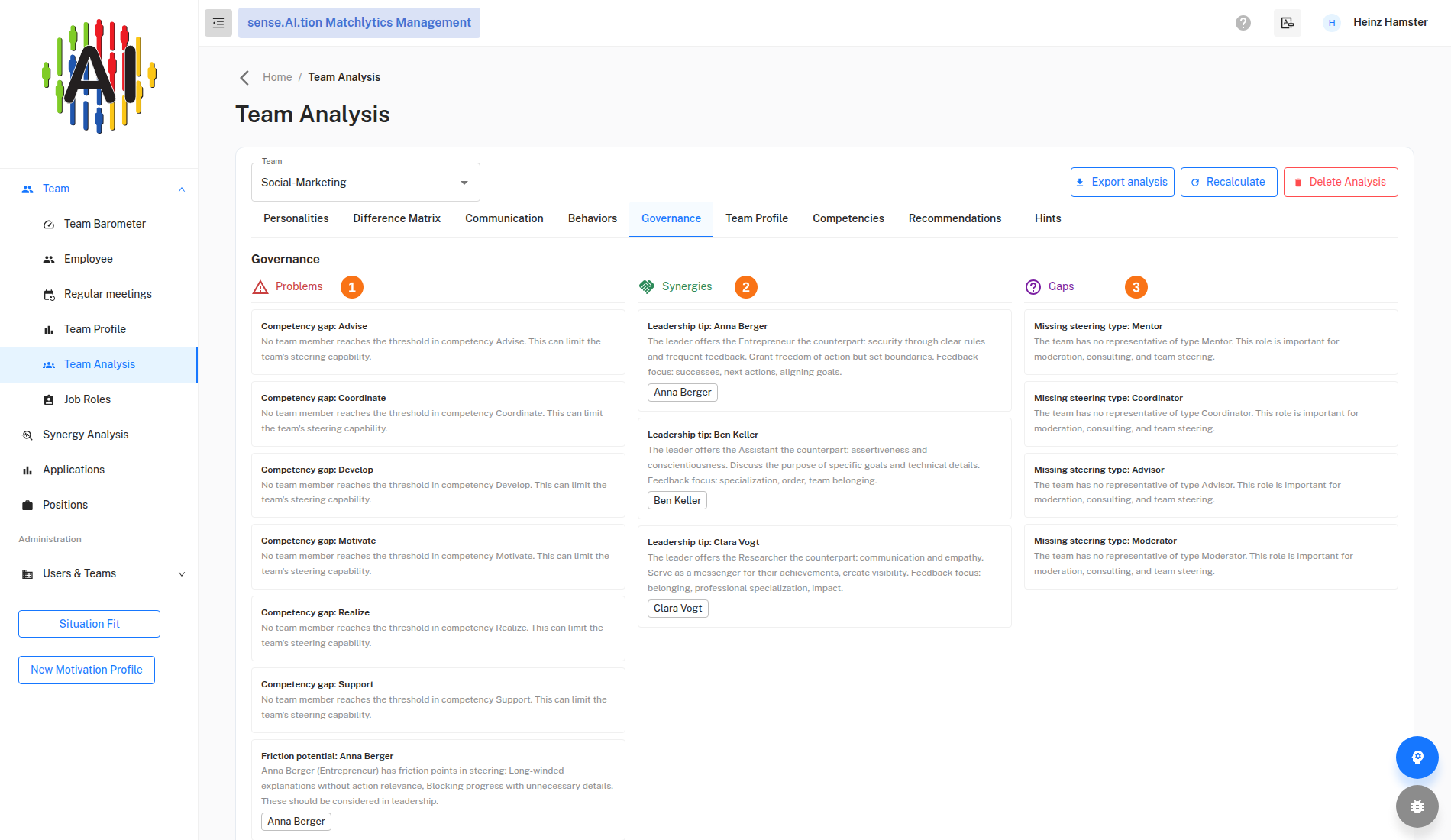The height and width of the screenshot is (840, 1451).
Task: Click the Applications chart icon
Action: pos(27,470)
